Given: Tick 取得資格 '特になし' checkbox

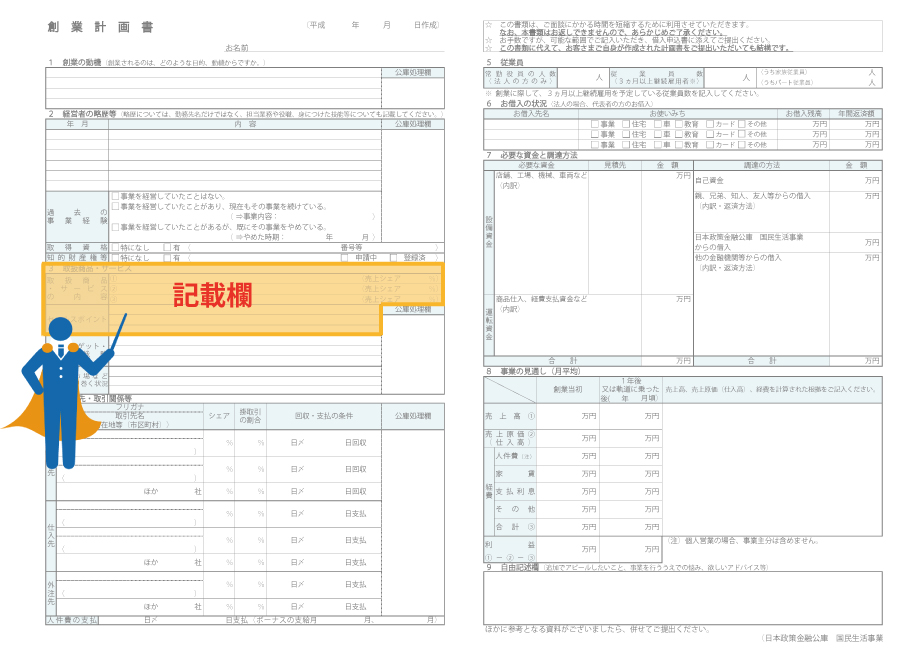Looking at the screenshot, I should click(x=115, y=247).
